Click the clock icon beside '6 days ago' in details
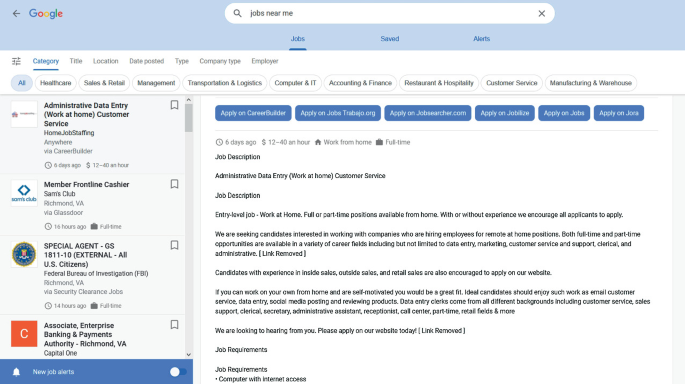685x384 pixels. click(x=219, y=142)
